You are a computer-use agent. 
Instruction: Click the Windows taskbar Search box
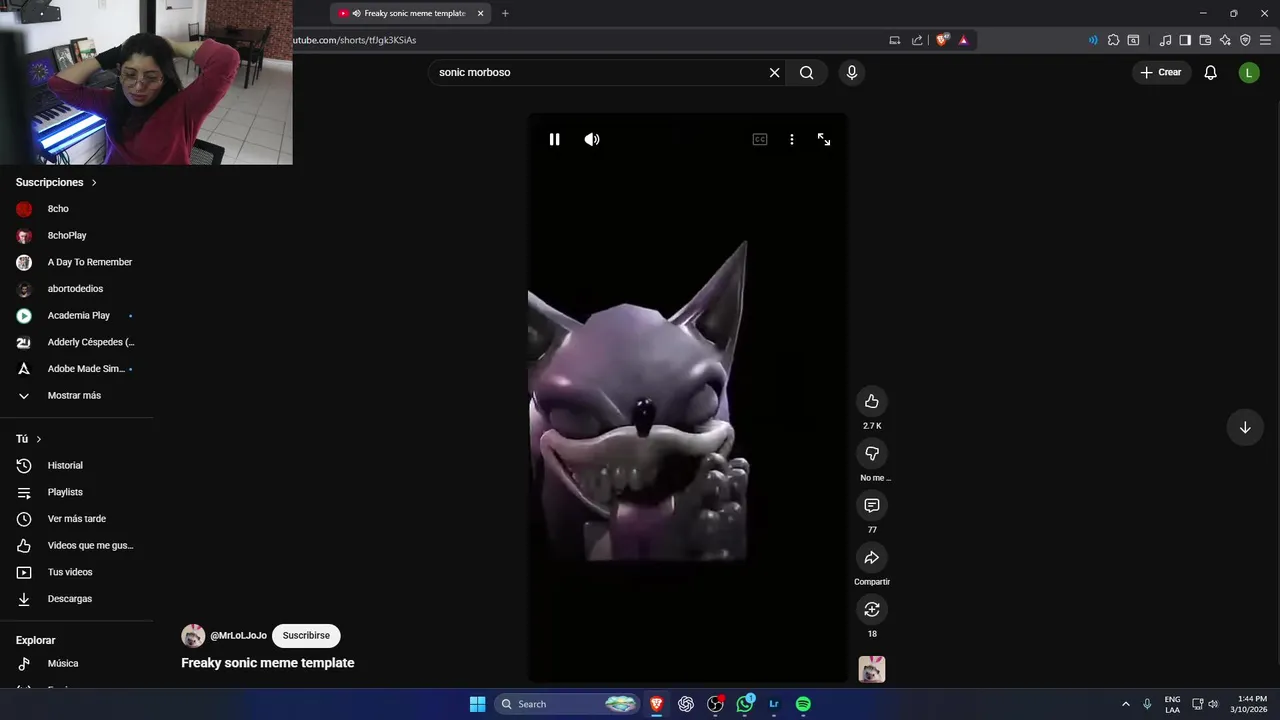(567, 704)
